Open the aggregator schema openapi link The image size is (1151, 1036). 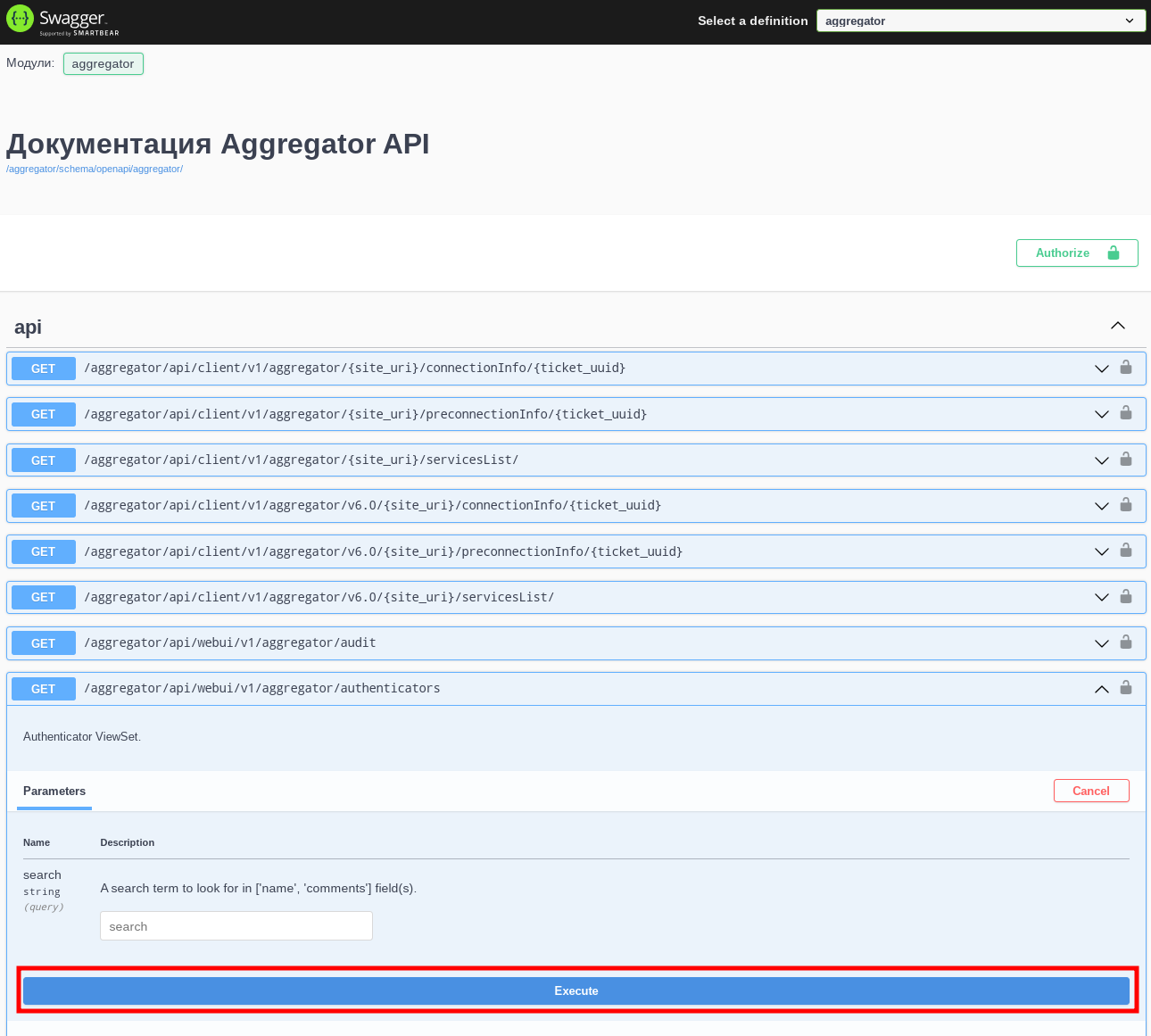pyautogui.click(x=95, y=169)
